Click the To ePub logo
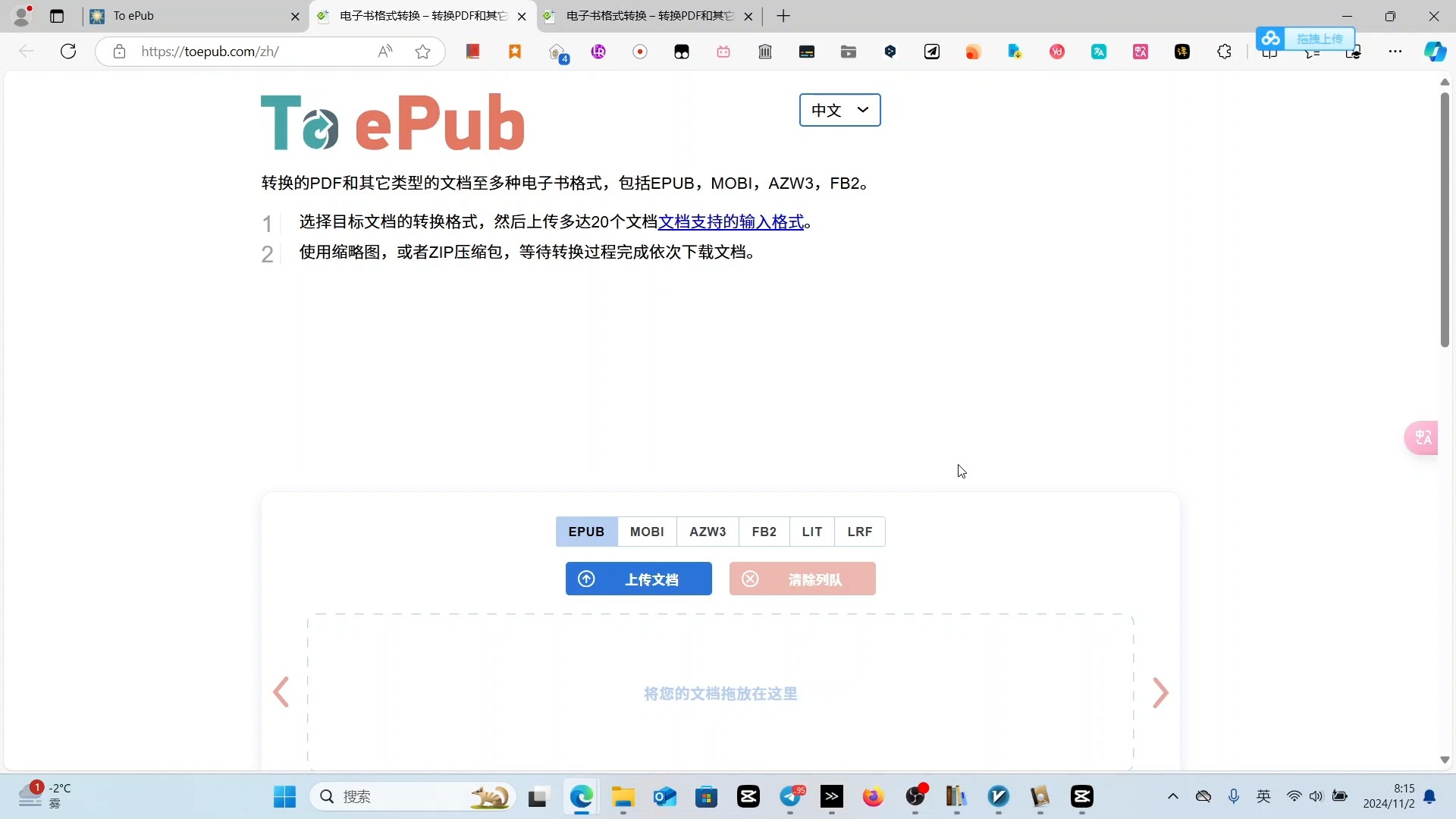Viewport: 1456px width, 819px height. coord(392,122)
